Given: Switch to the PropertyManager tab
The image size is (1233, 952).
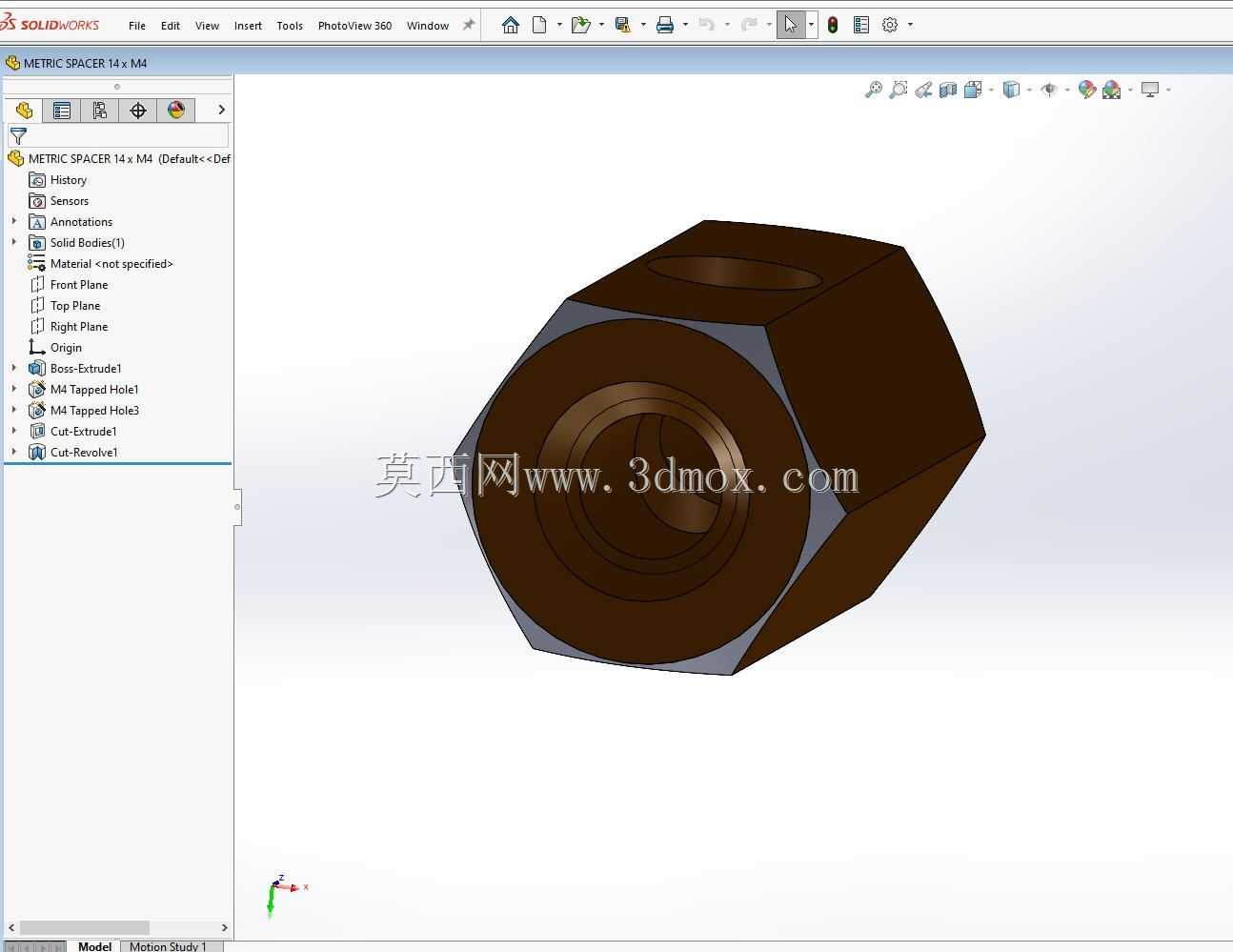Looking at the screenshot, I should (x=62, y=111).
